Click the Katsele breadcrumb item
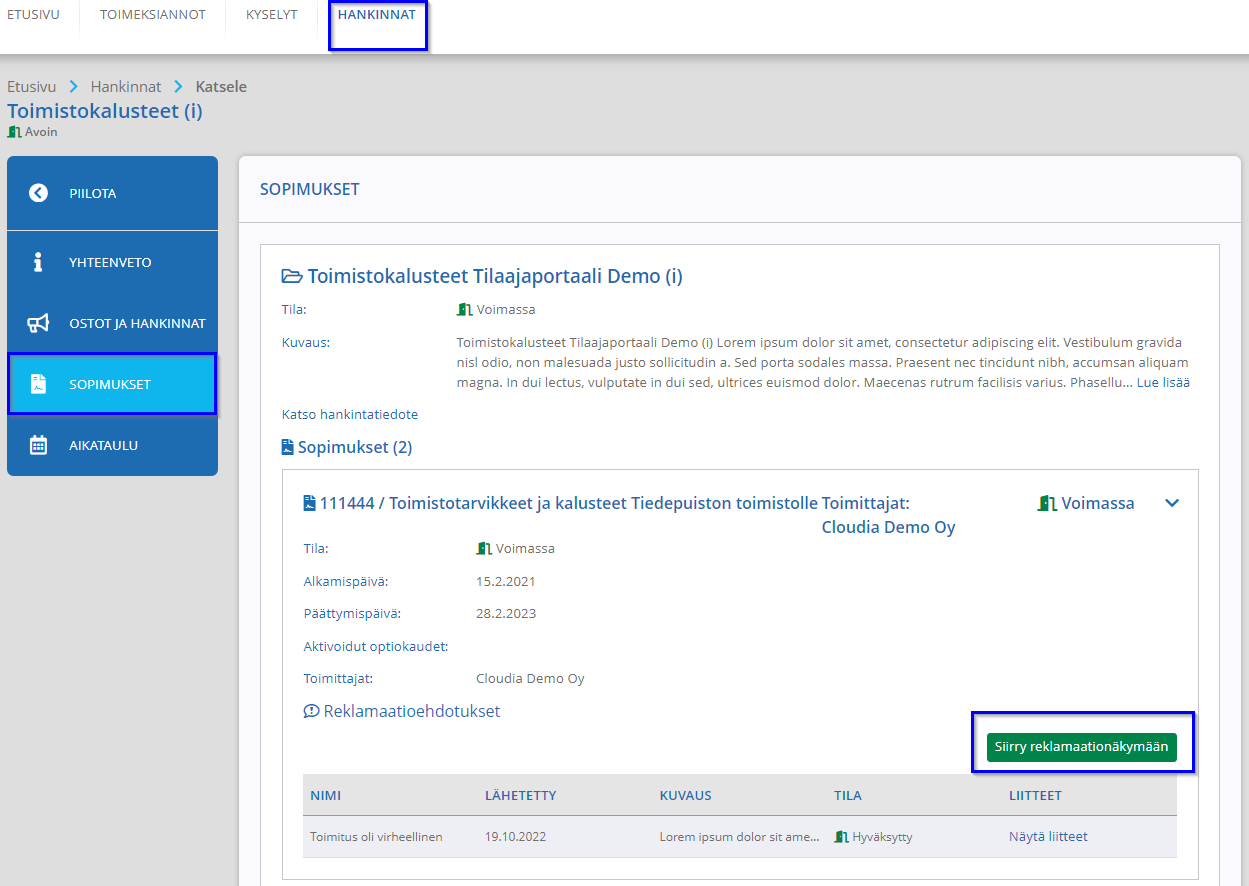The height and width of the screenshot is (886, 1249). point(221,87)
